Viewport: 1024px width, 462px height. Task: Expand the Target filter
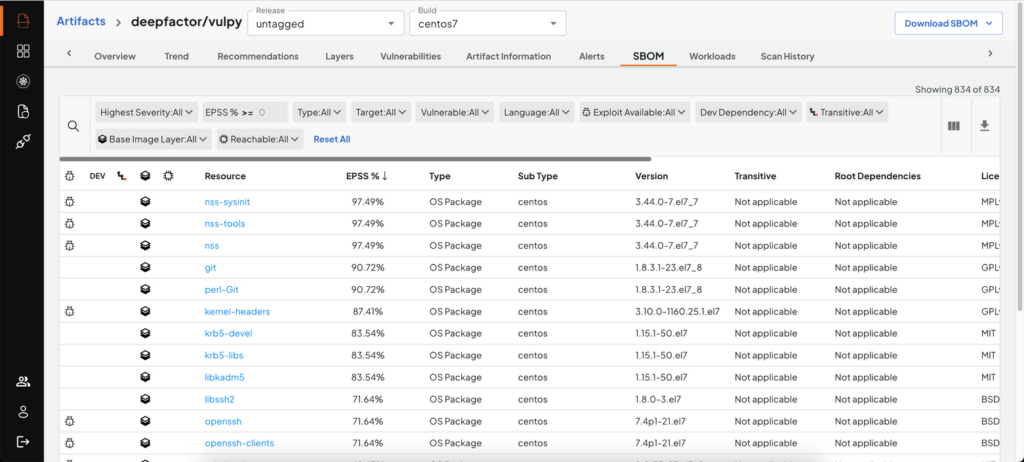click(x=381, y=112)
